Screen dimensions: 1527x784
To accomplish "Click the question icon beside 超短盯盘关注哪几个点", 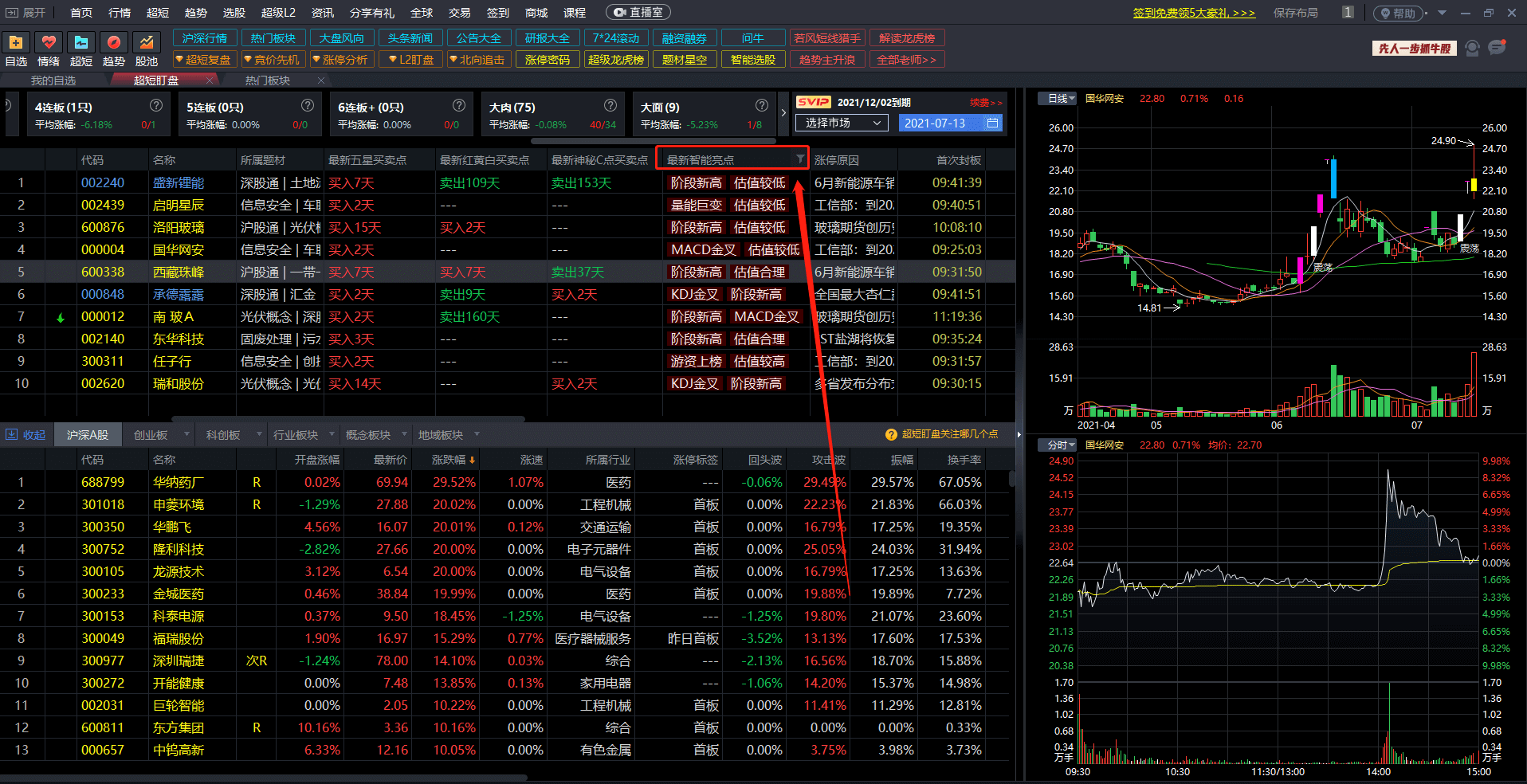I will [x=892, y=434].
